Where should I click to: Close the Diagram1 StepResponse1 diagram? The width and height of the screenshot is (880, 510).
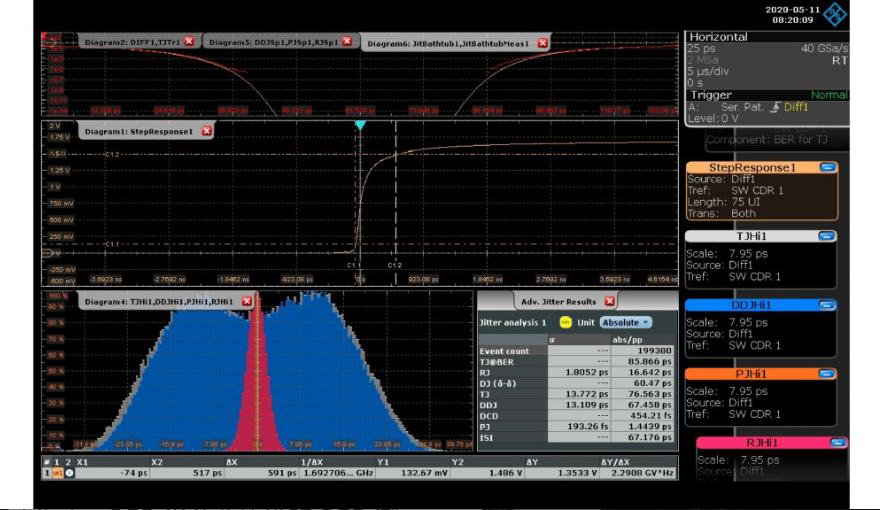click(207, 130)
